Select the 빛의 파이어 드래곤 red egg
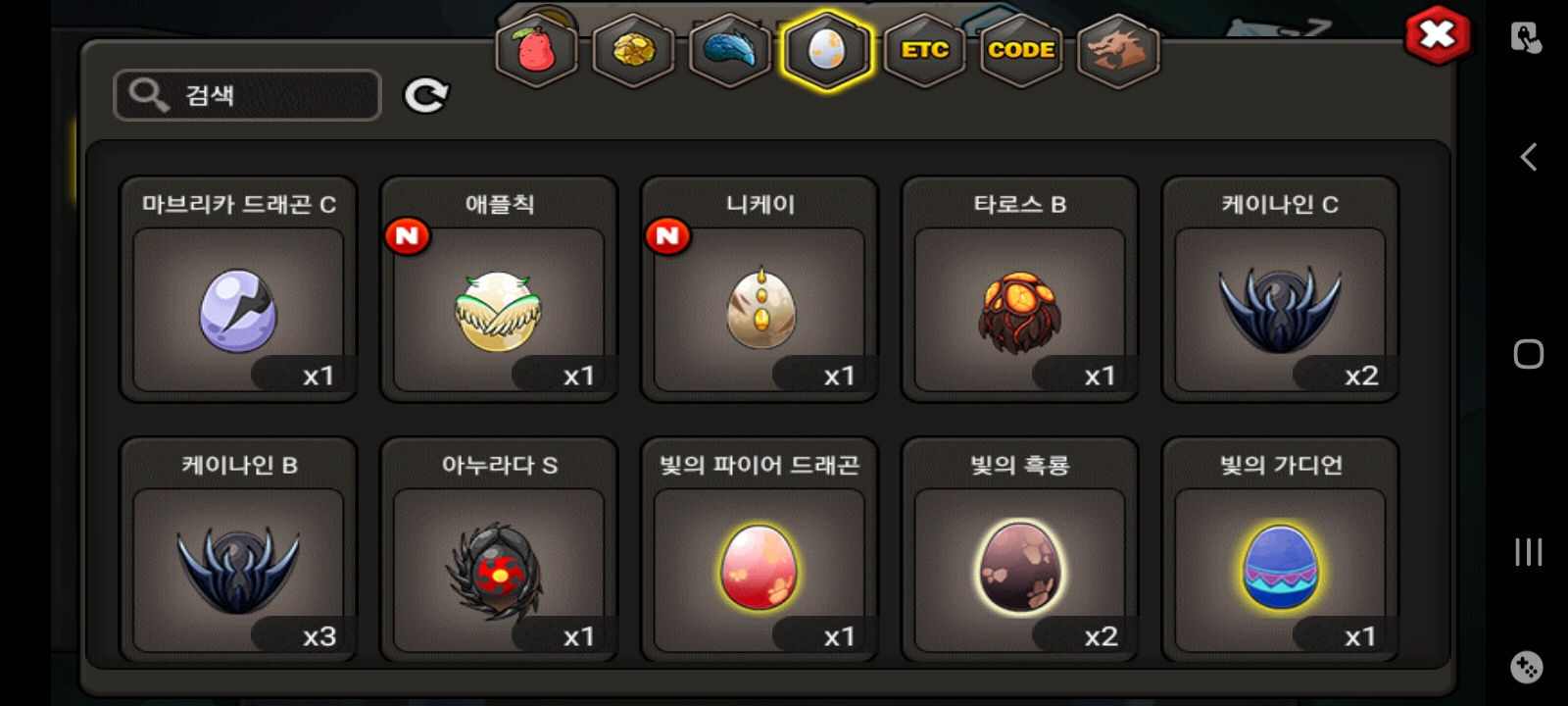1568x706 pixels. pyautogui.click(x=759, y=550)
